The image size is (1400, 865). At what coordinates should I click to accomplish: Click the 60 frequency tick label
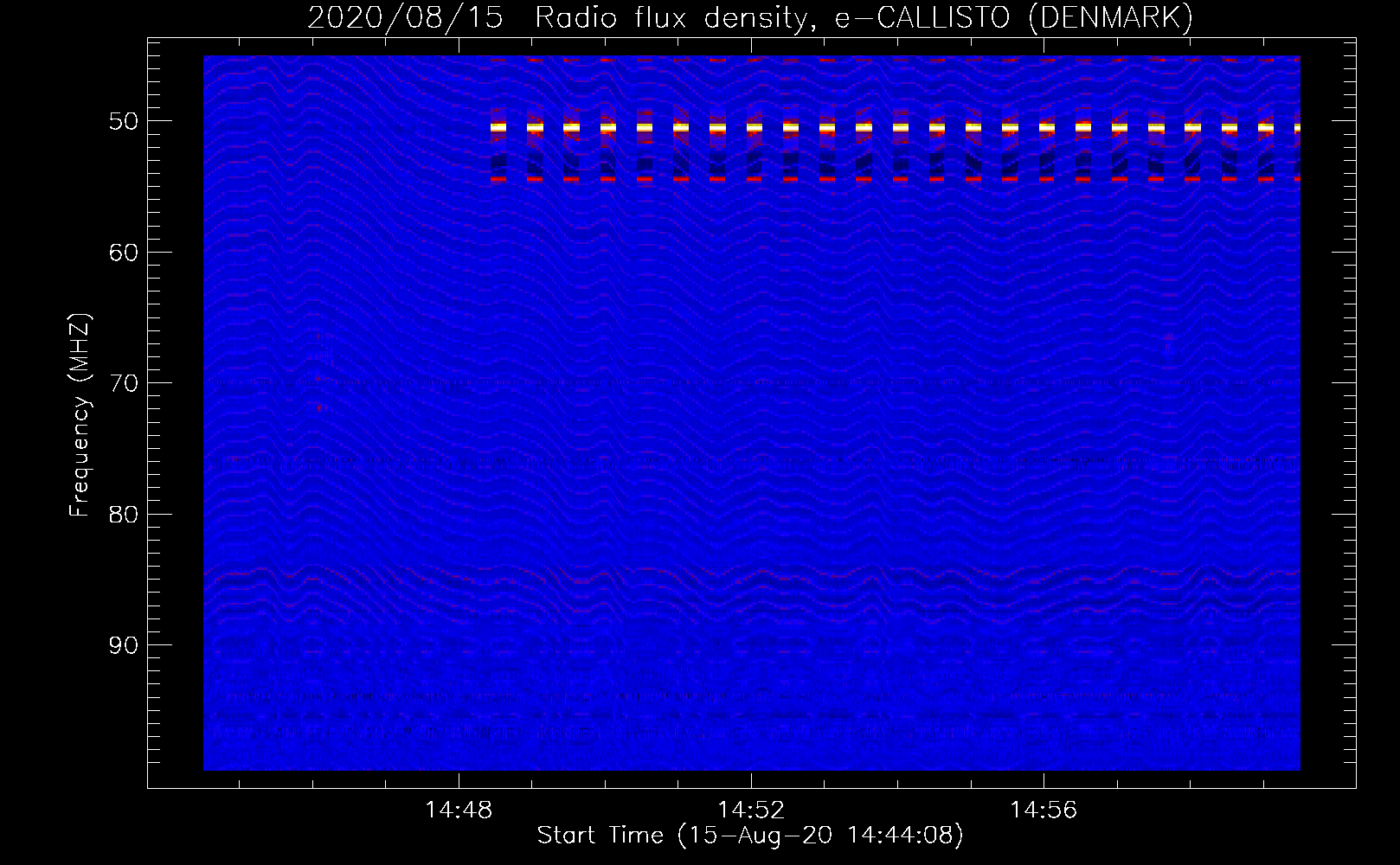click(x=124, y=253)
